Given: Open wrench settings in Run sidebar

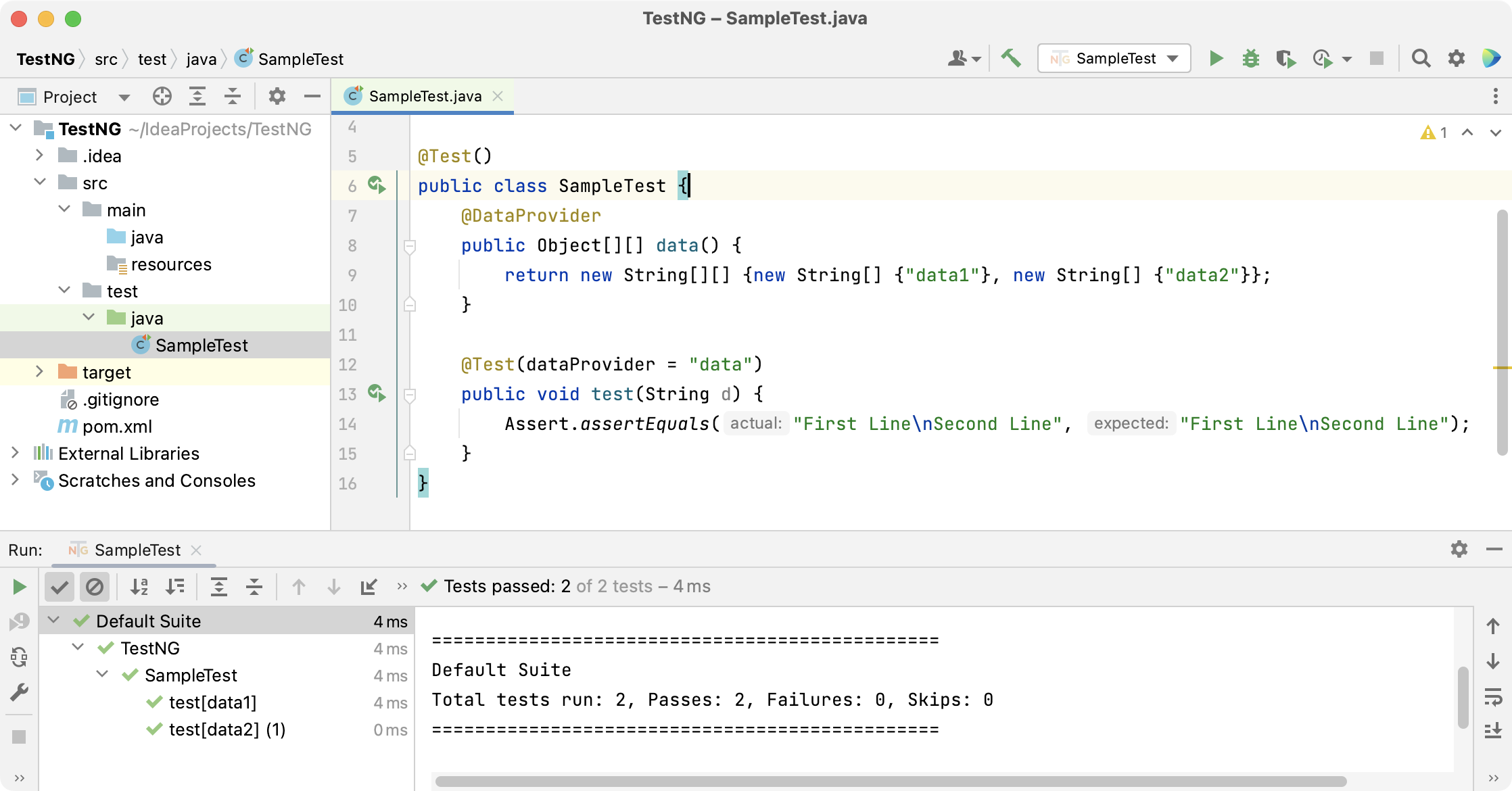Looking at the screenshot, I should 19,692.
